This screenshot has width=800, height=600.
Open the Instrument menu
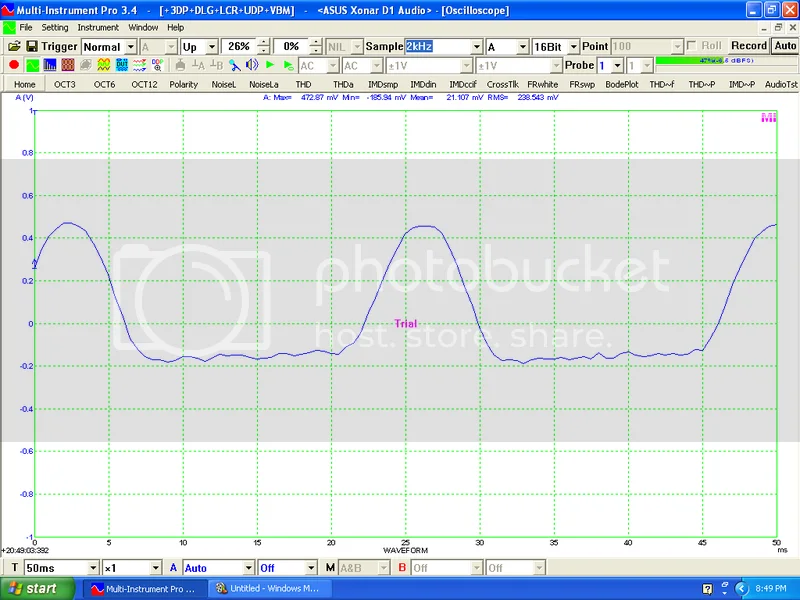point(98,27)
